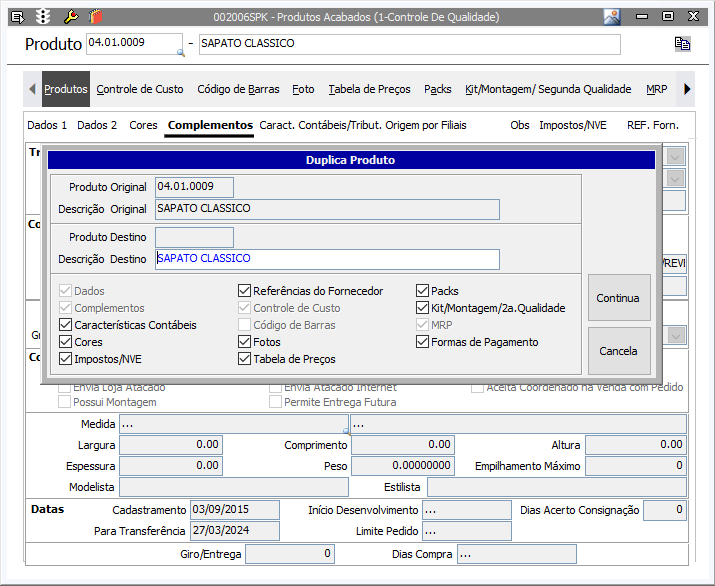Open the Produto code search lookup
Screen dimensions: 715x586
[180, 51]
